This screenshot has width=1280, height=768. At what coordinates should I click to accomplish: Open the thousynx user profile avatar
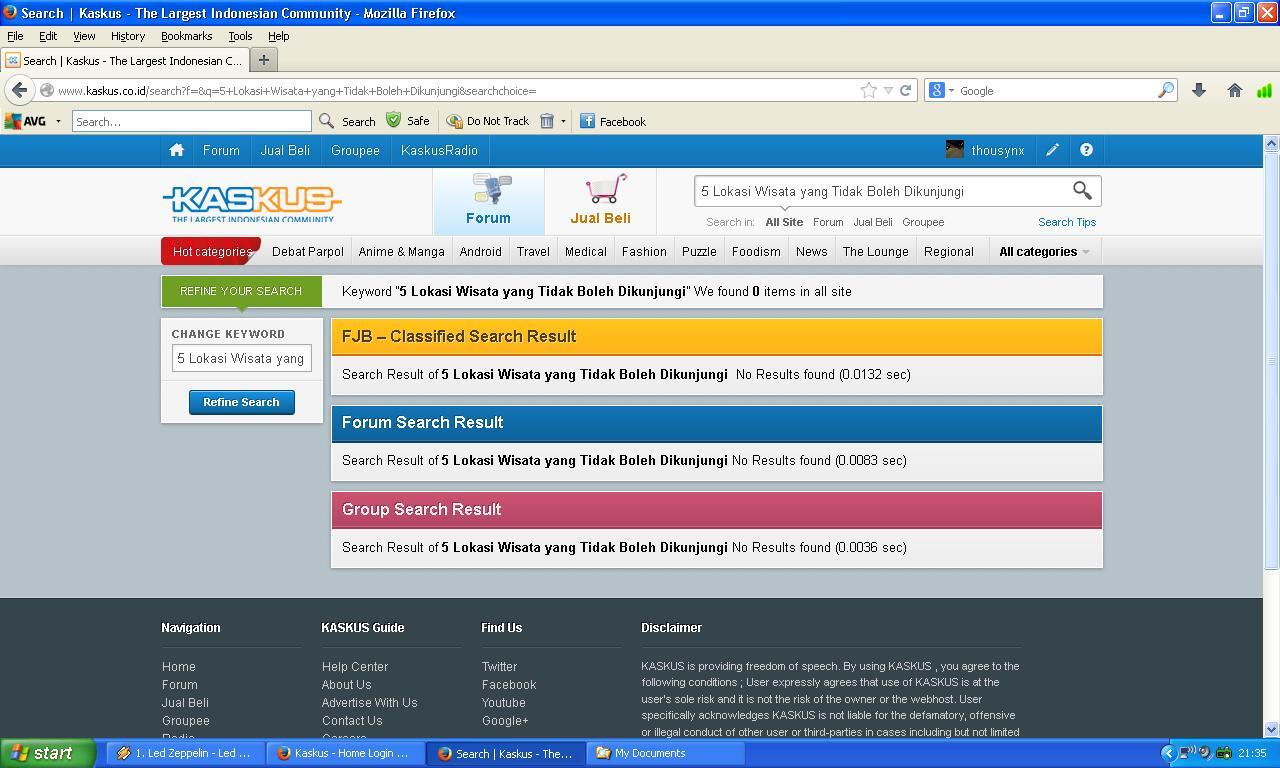[955, 150]
